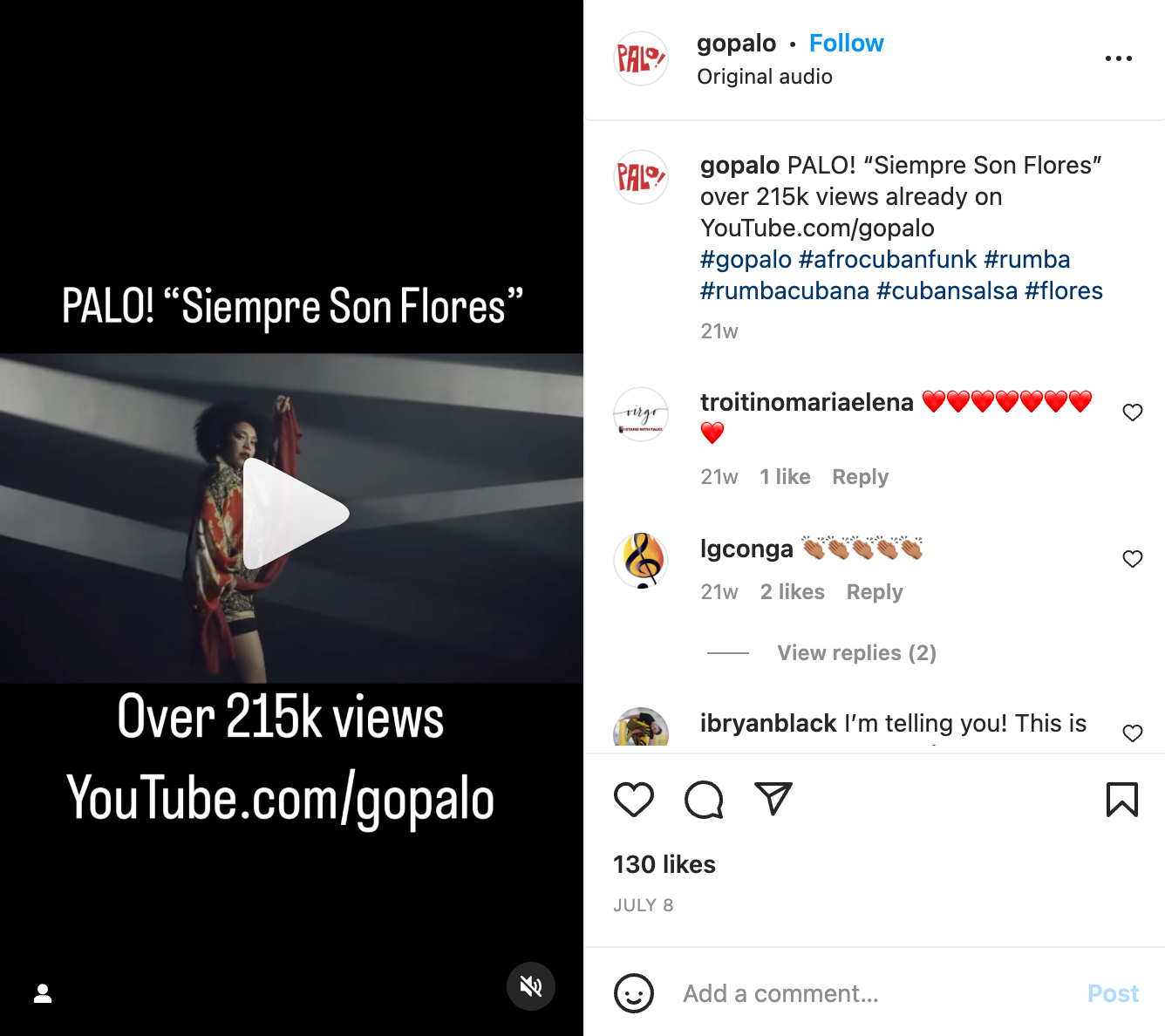The width and height of the screenshot is (1165, 1036).
Task: Open the three-dot more options menu
Action: point(1119,58)
